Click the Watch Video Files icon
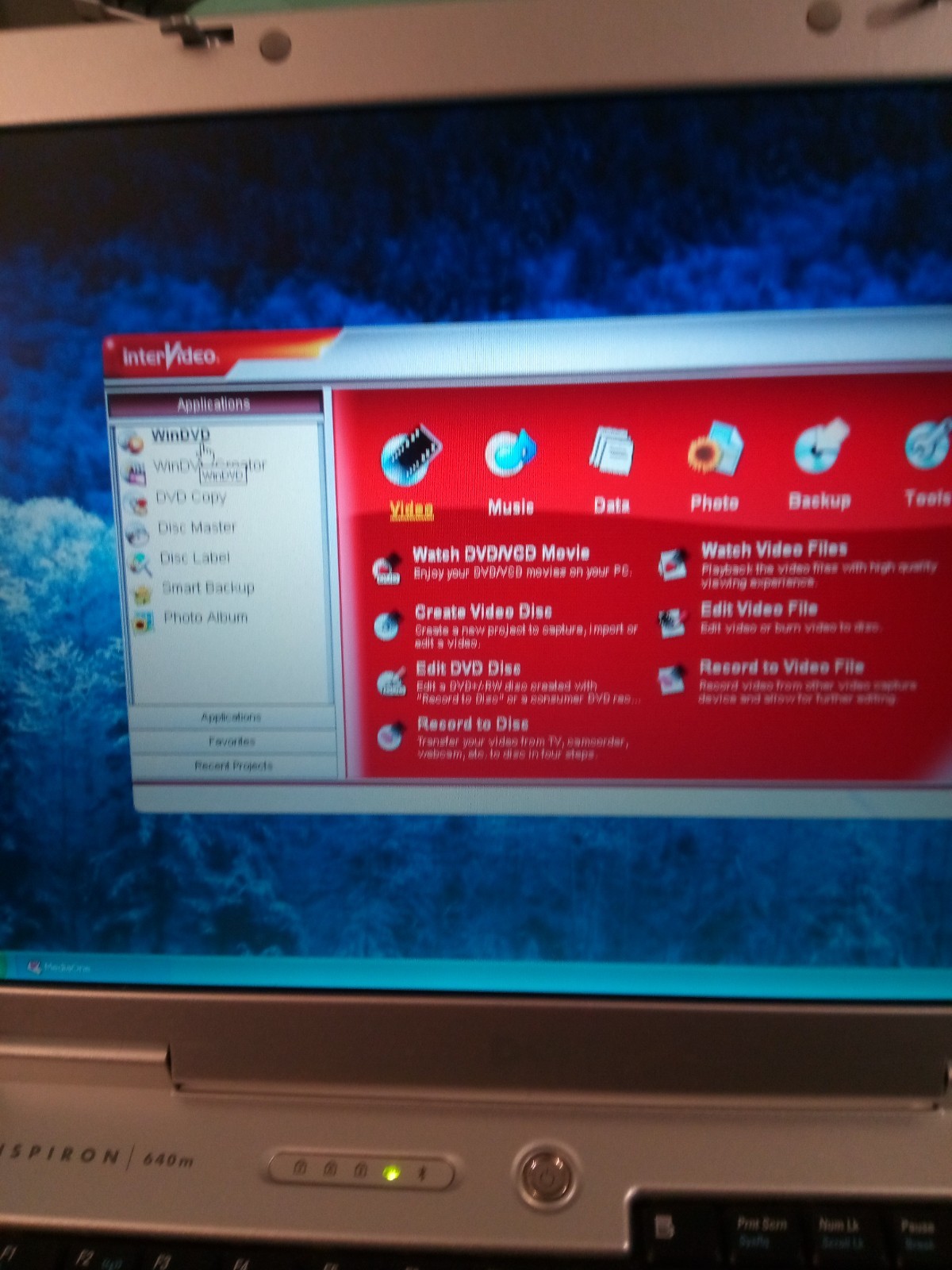Screen dimensions: 952x1270 click(x=673, y=564)
